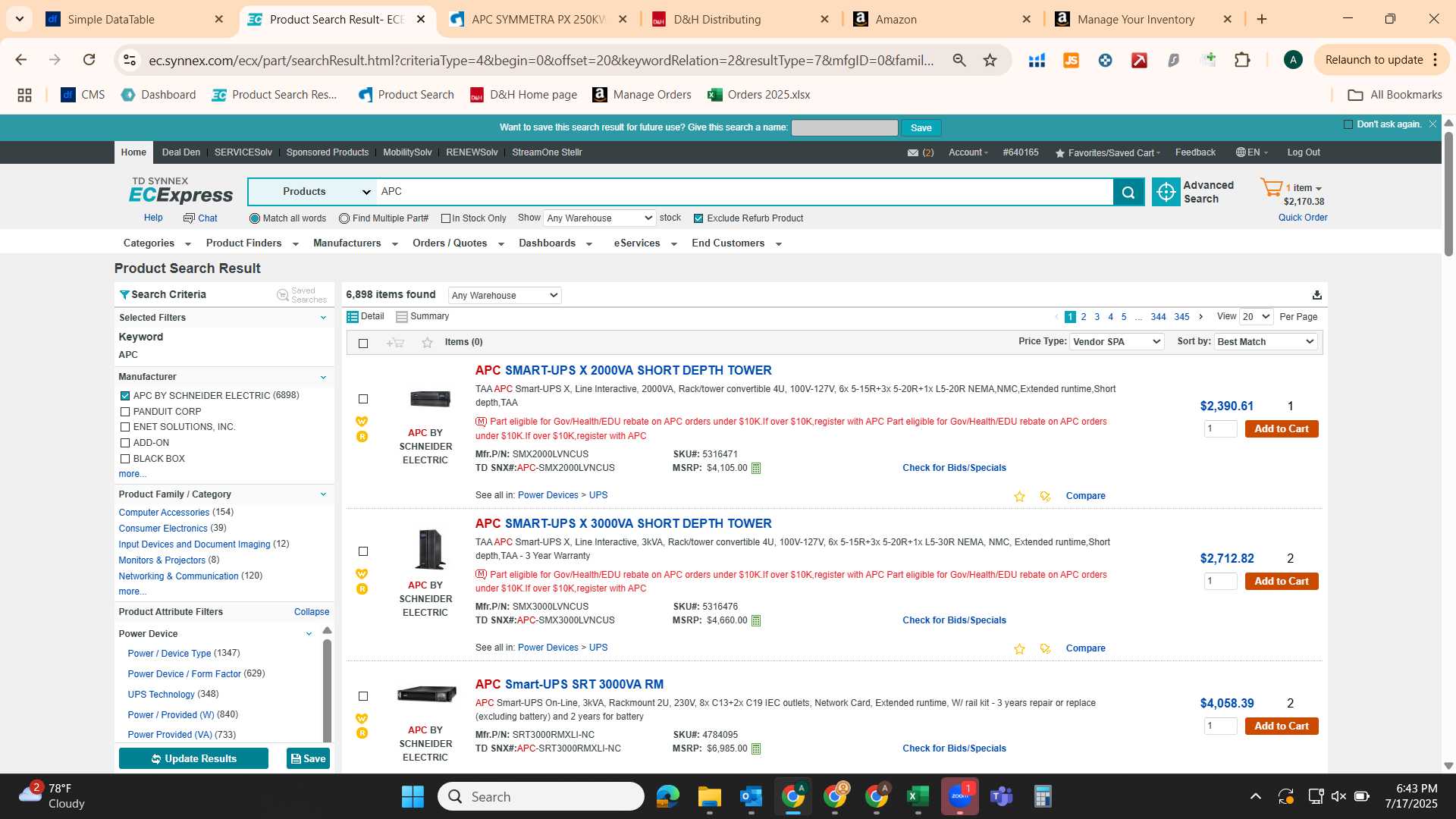
Task: Click the save search name field
Action: tap(845, 127)
